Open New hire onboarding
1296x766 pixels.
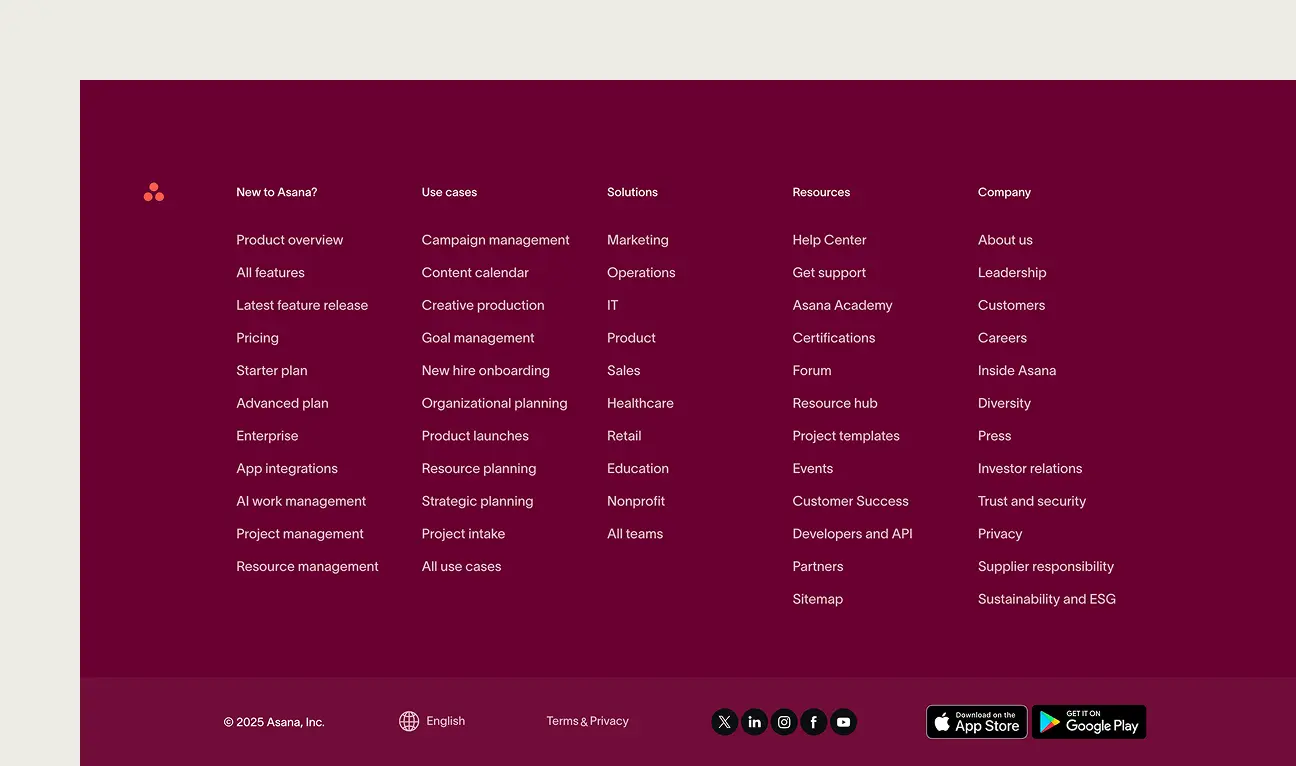click(486, 371)
